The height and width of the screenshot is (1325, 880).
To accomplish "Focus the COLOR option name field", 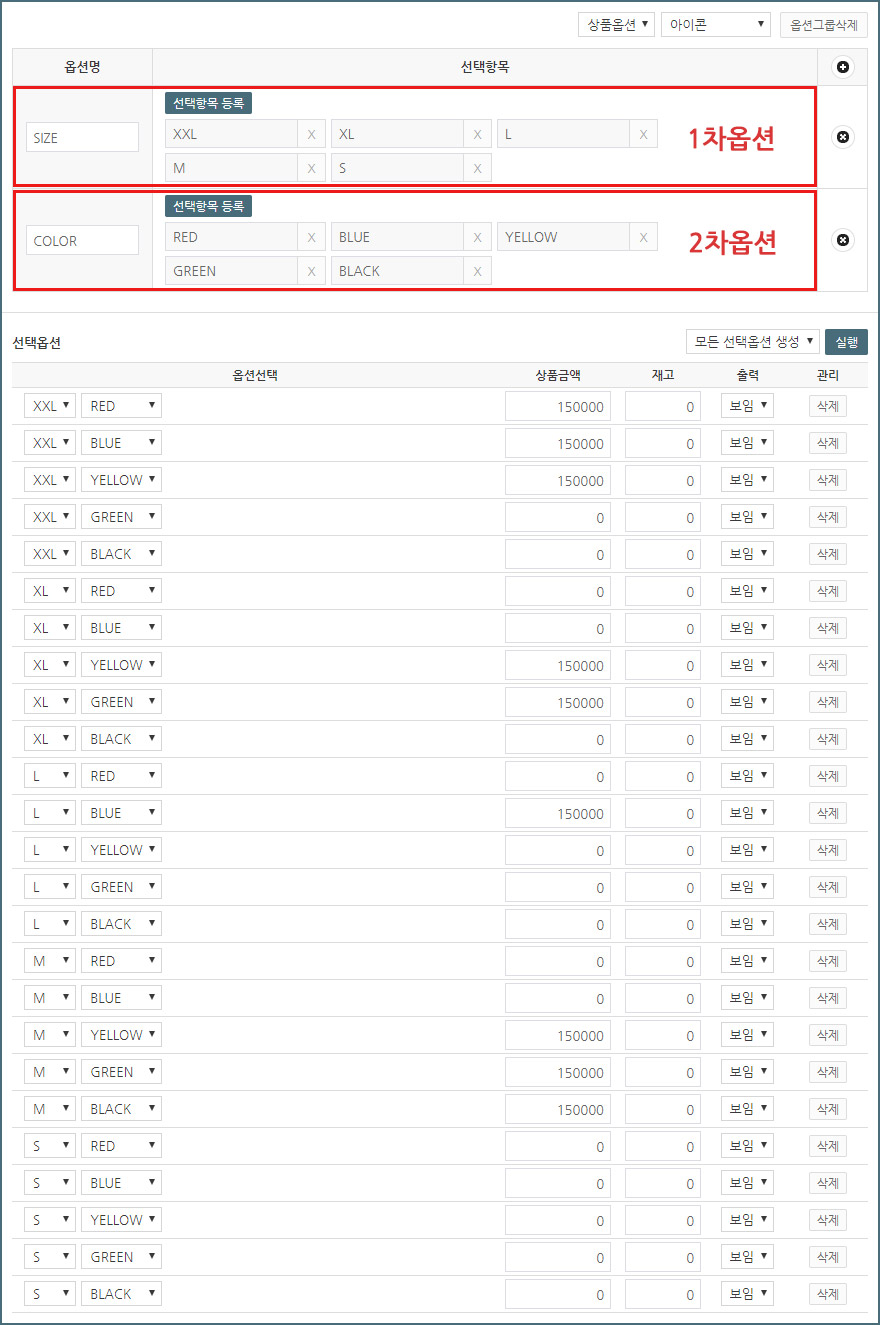I will pos(82,240).
